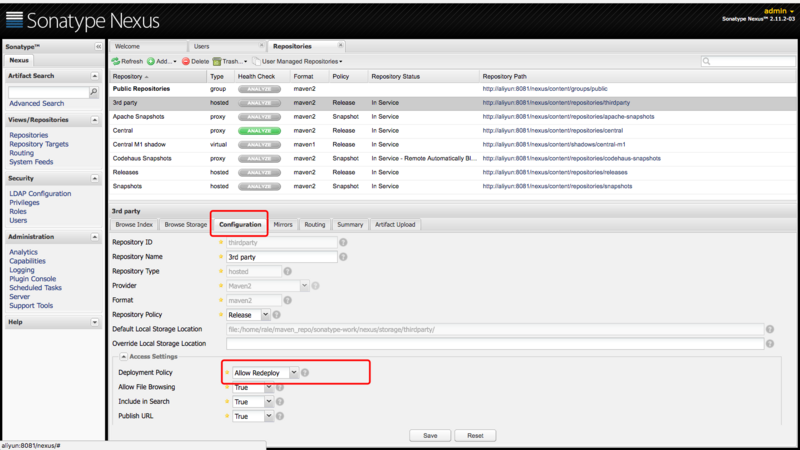Switch to the Browse Storage tab

tap(186, 225)
